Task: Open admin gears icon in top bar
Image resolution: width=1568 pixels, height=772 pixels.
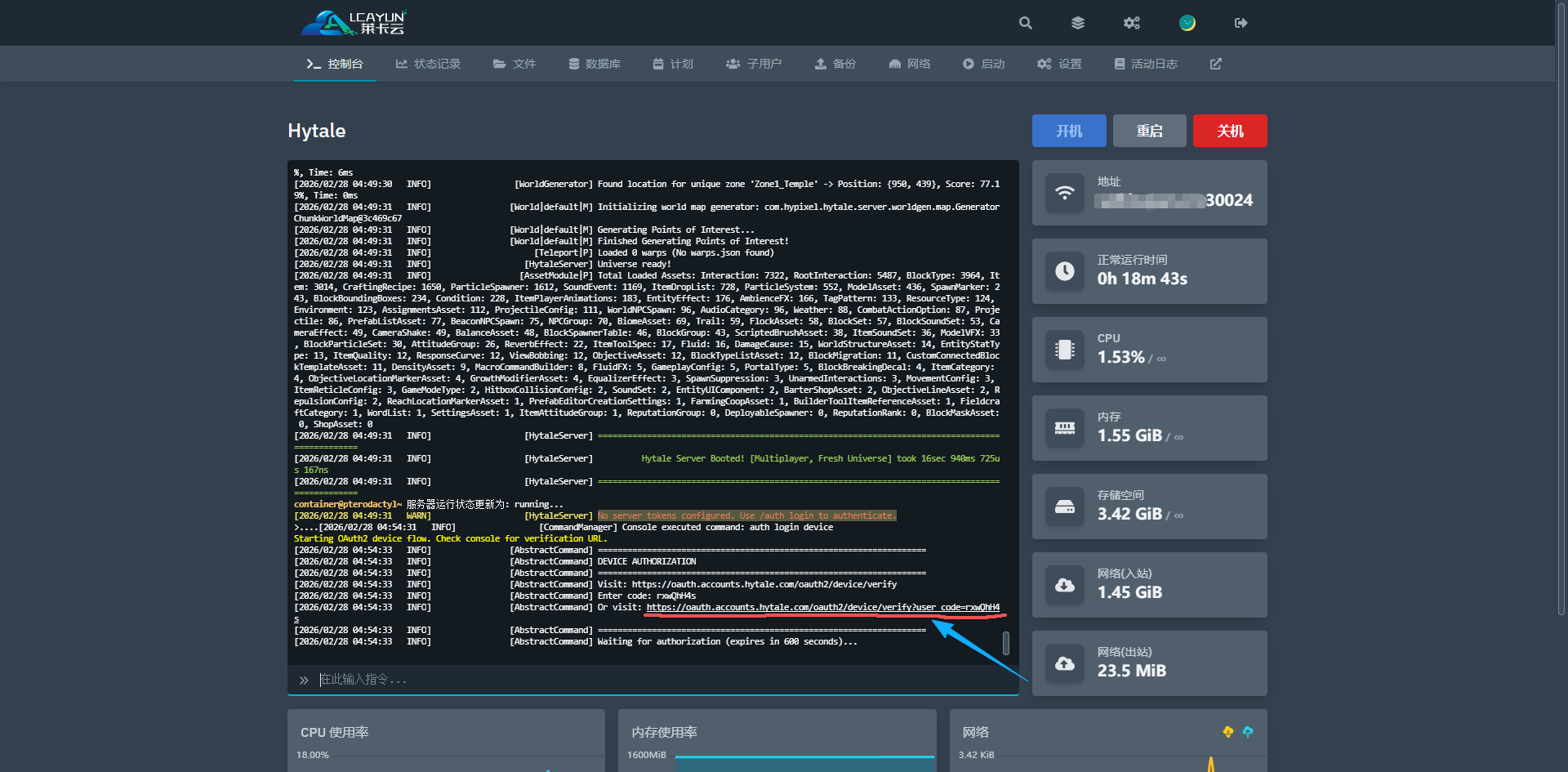Action: (x=1131, y=23)
